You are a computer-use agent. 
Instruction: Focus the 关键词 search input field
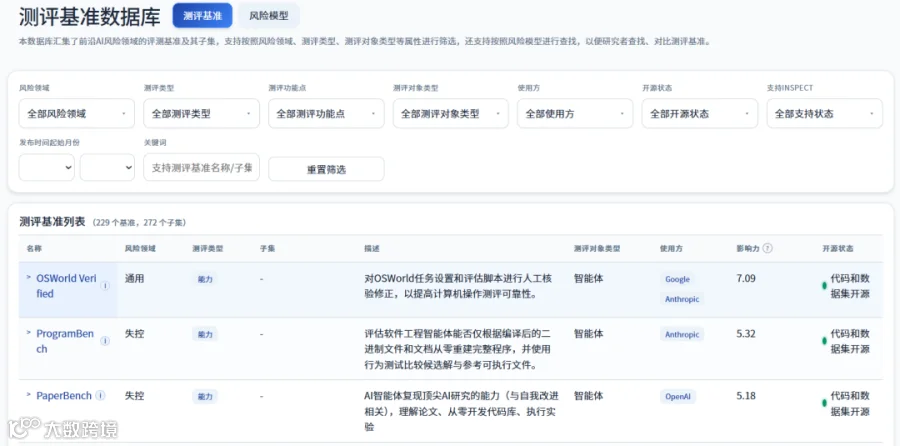(201, 168)
